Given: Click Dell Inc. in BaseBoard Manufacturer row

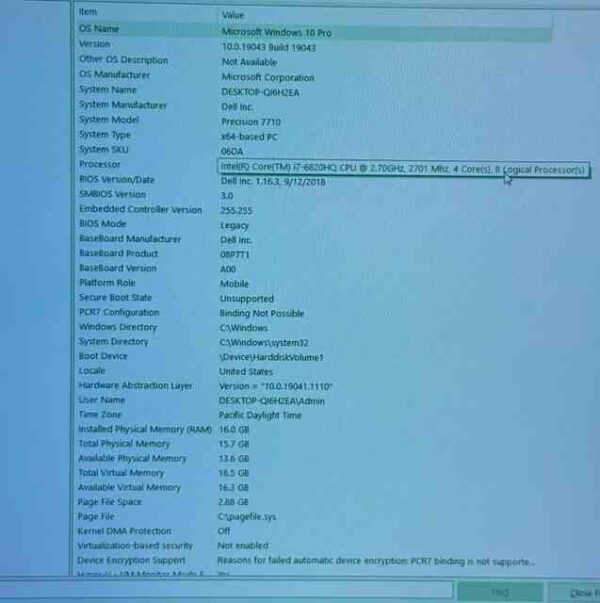Looking at the screenshot, I should (236, 240).
